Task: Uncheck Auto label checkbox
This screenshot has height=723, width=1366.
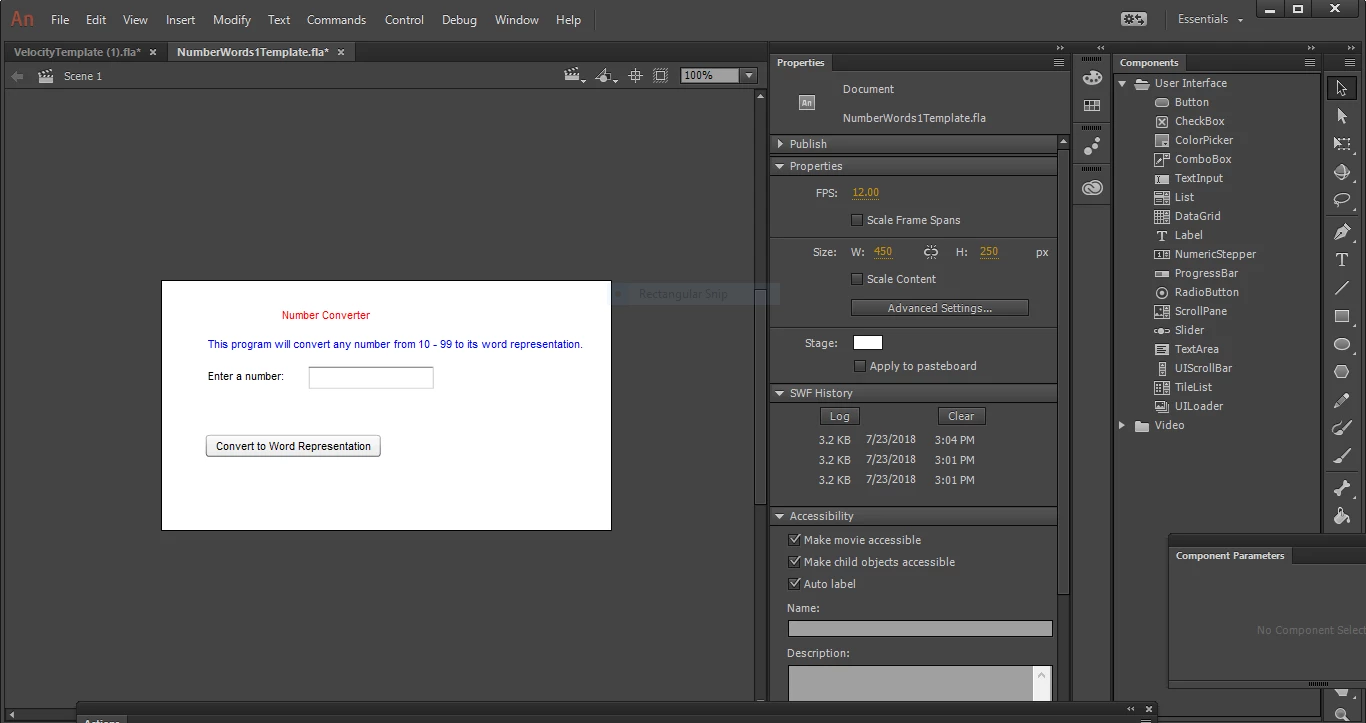Action: pos(795,583)
